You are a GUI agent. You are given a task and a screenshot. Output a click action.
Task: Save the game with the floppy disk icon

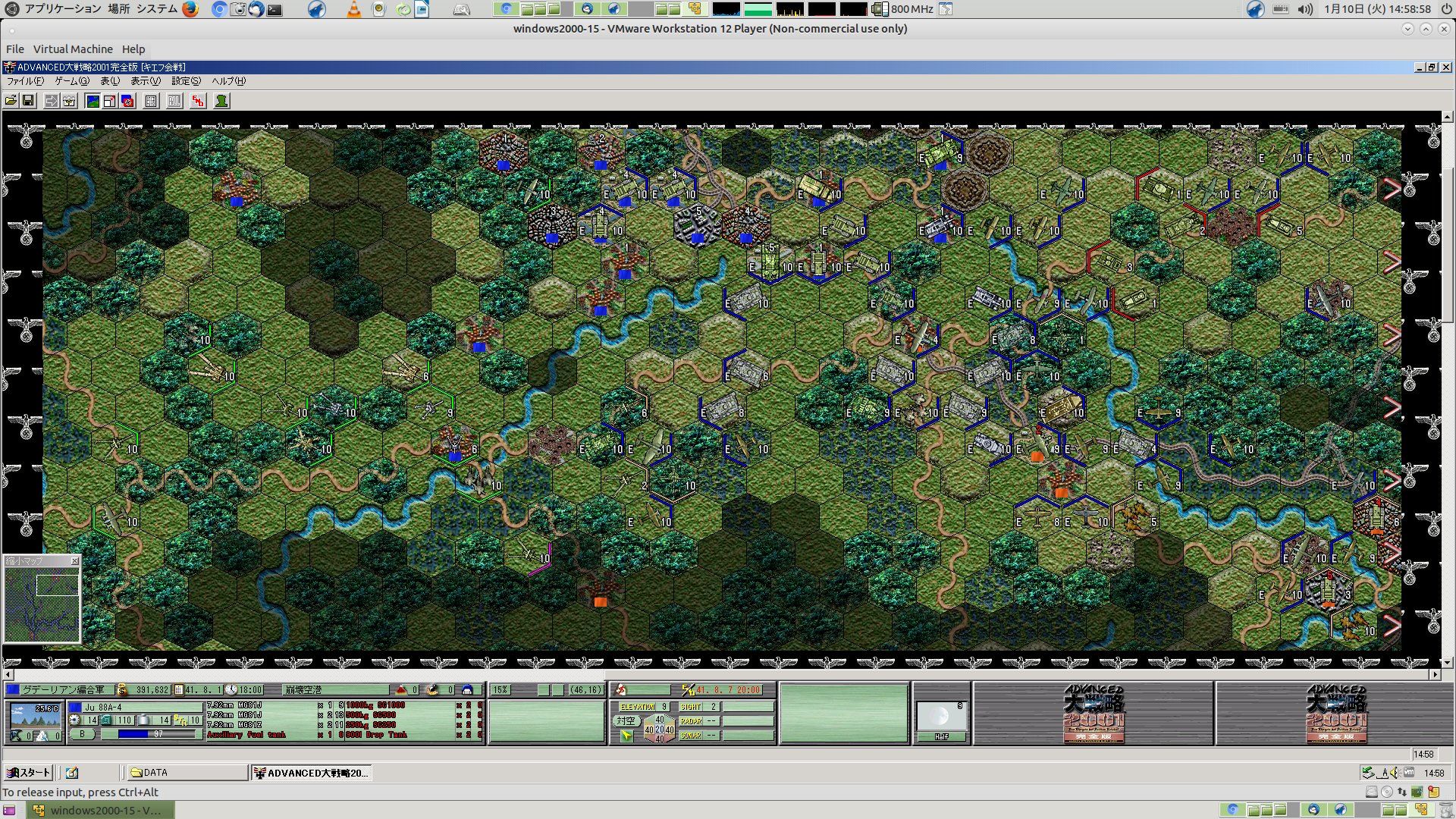tap(28, 101)
